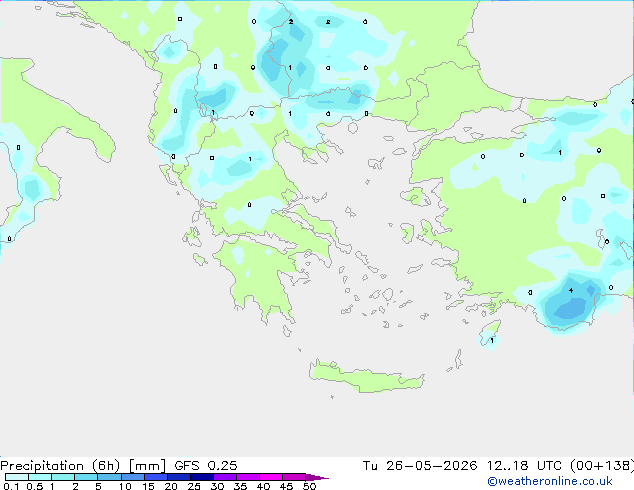Click the value "1" on Rhodes island

click(x=492, y=340)
